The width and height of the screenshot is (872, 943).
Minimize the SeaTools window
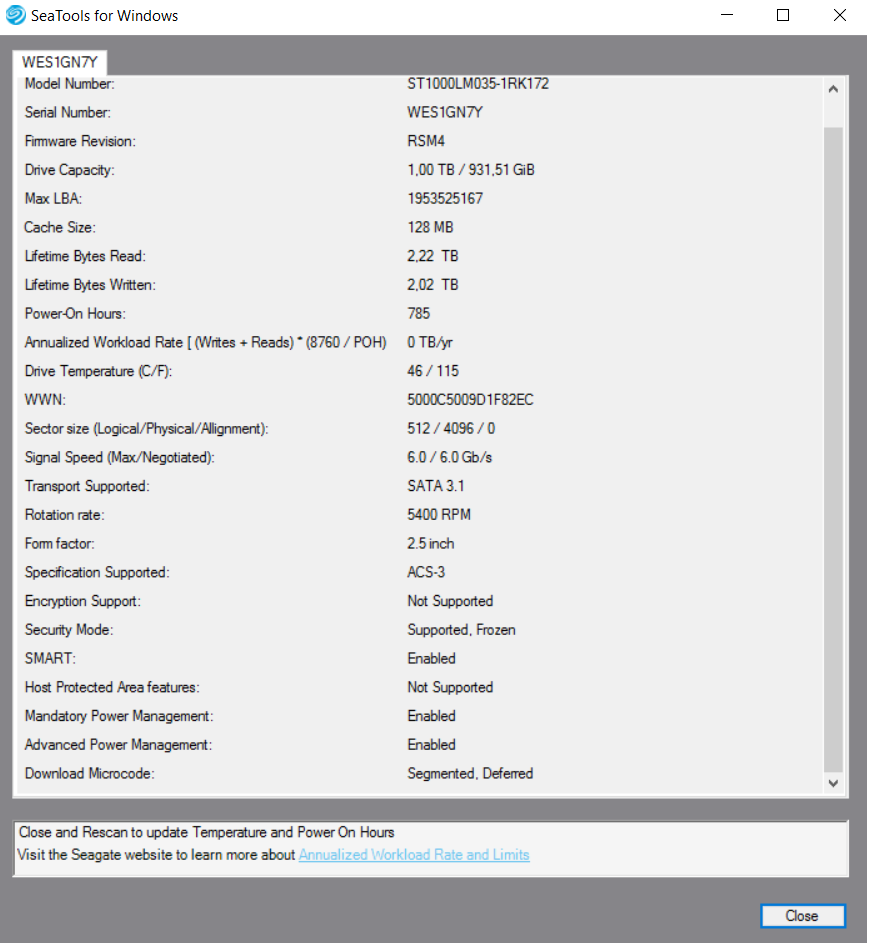[727, 15]
